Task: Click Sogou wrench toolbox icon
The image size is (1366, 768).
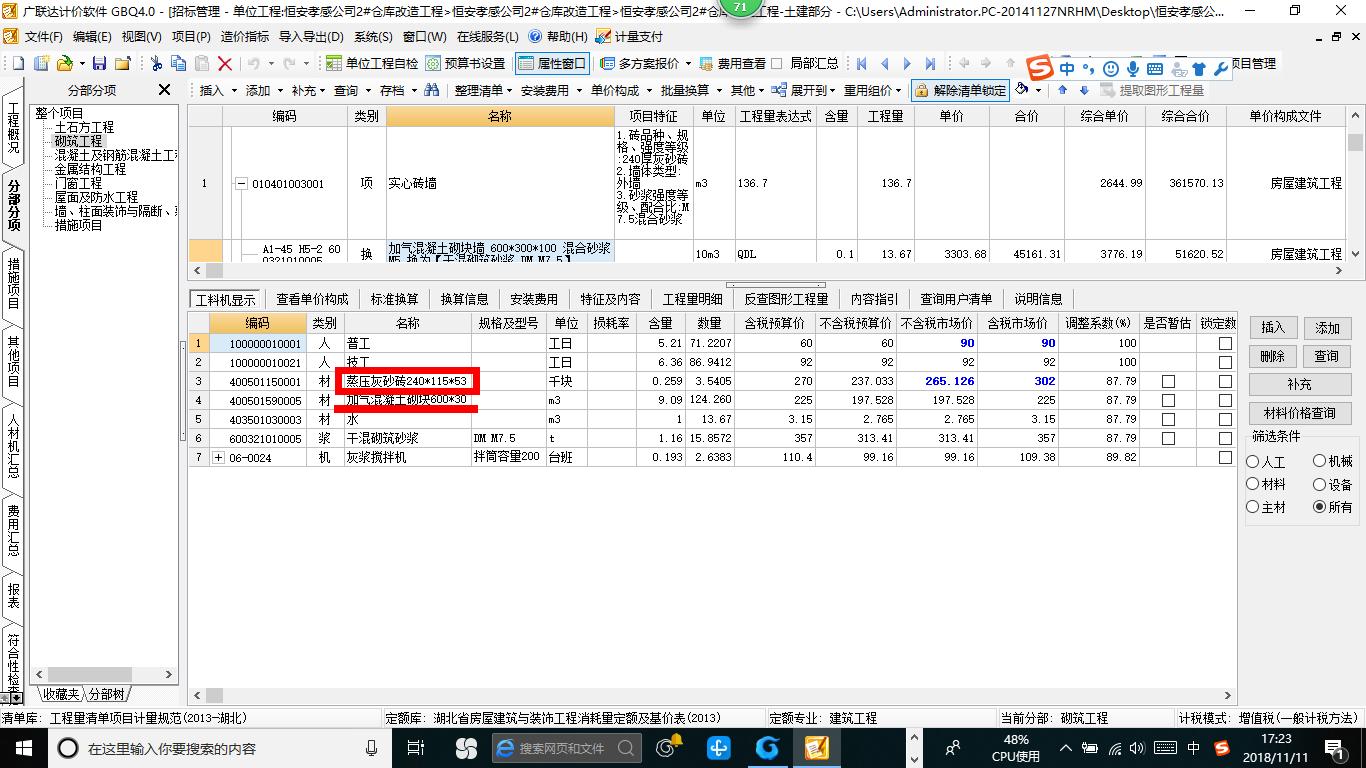Action: point(1221,69)
